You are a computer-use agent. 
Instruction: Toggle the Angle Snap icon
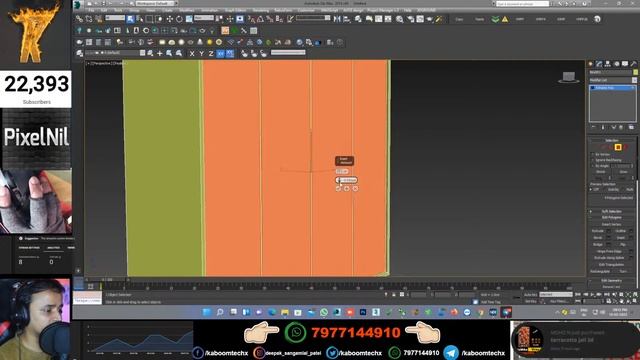(260, 19)
